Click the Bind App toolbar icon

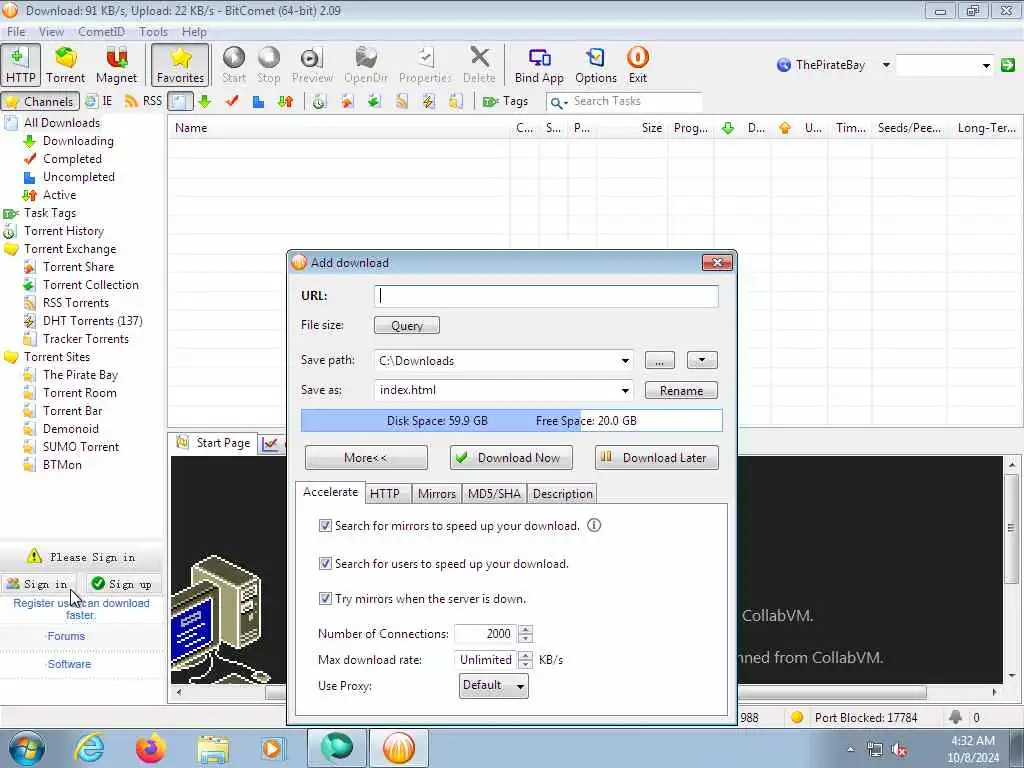539,65
